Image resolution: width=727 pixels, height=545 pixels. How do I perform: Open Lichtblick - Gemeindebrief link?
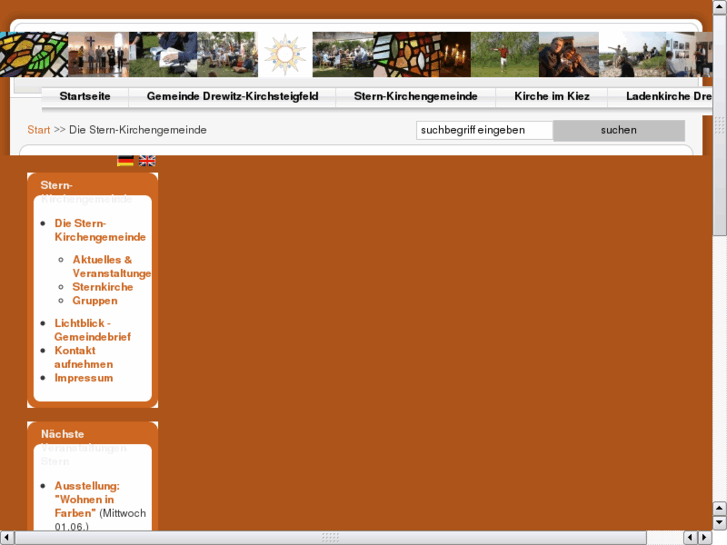pos(92,330)
